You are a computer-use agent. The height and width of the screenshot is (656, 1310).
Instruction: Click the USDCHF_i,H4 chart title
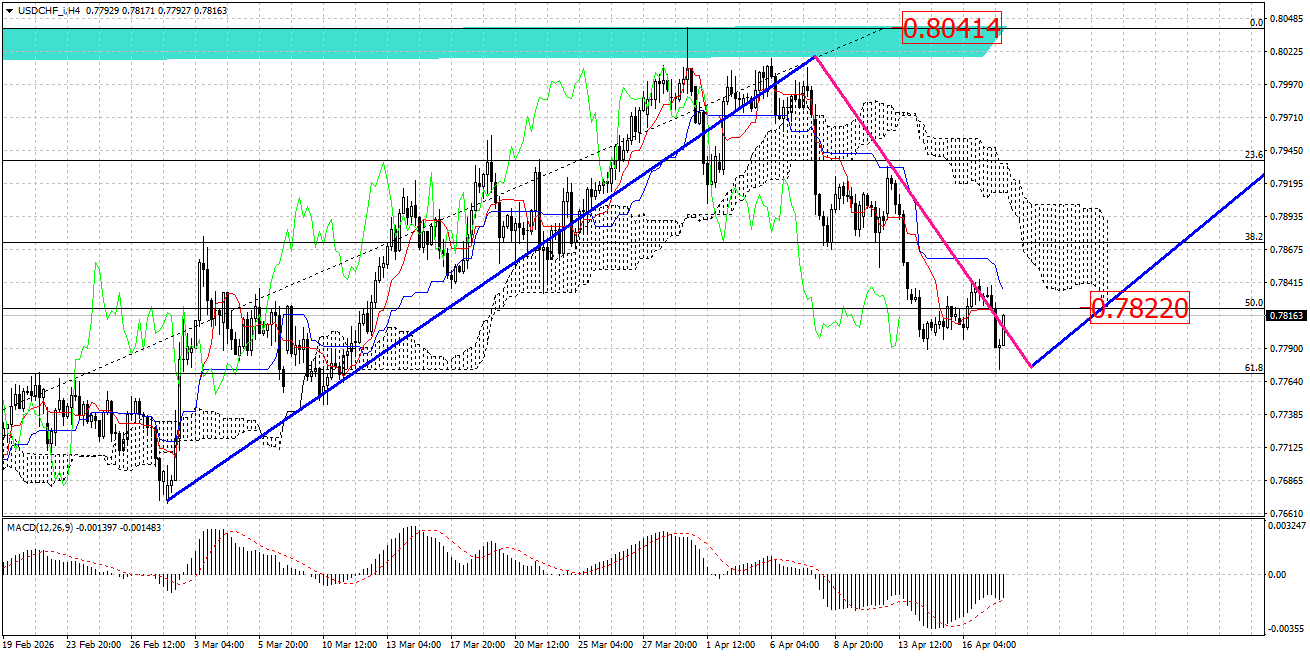pos(50,10)
